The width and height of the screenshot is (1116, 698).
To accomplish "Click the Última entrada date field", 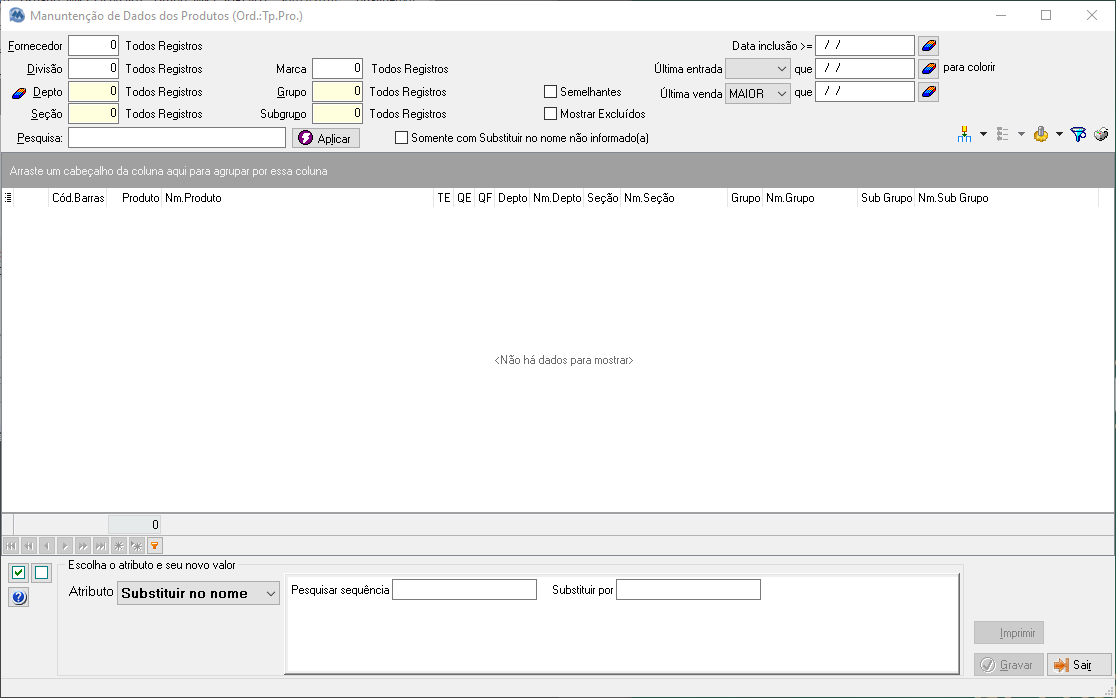I will pyautogui.click(x=865, y=68).
